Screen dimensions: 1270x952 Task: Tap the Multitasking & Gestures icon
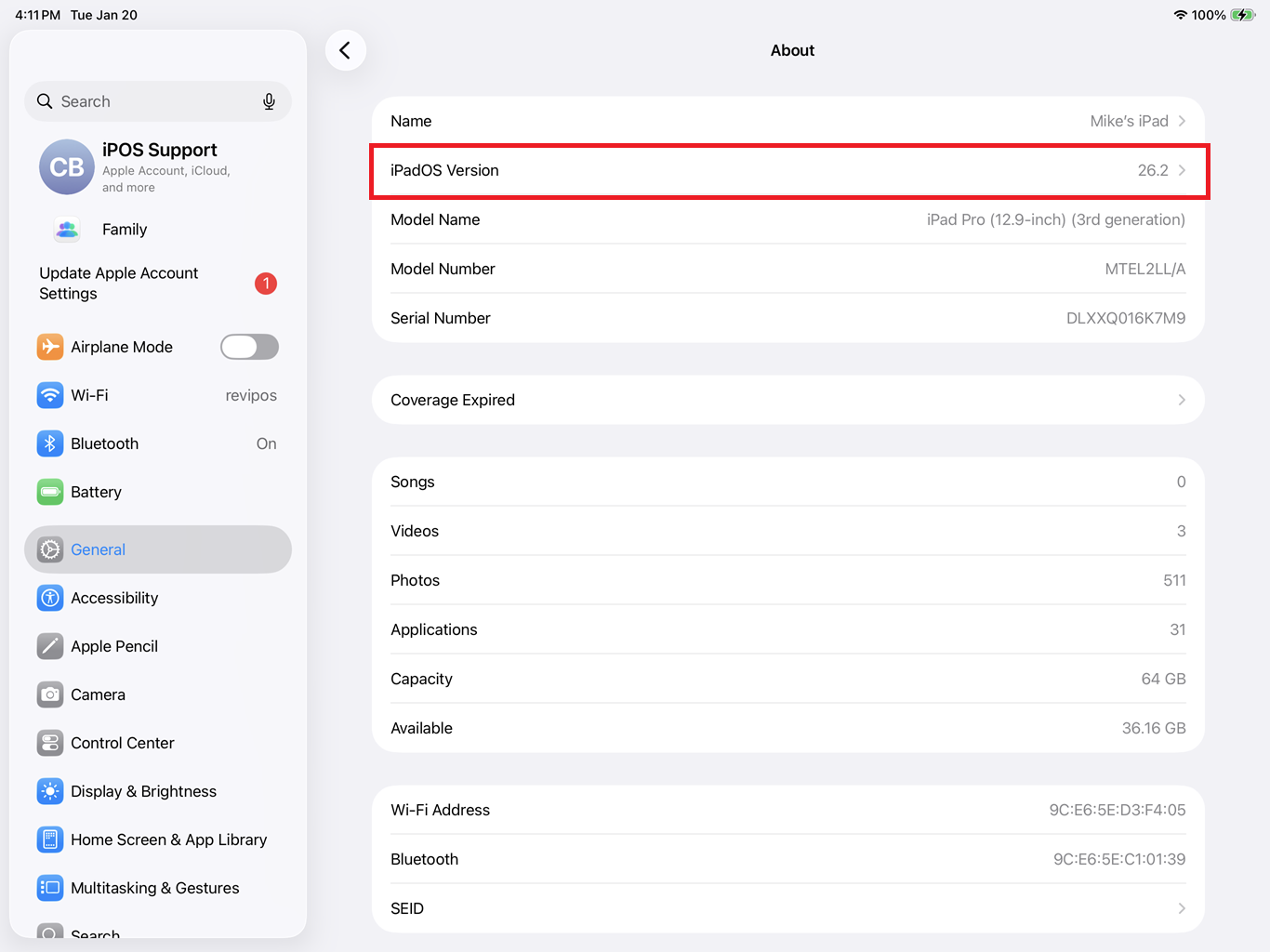coord(50,888)
